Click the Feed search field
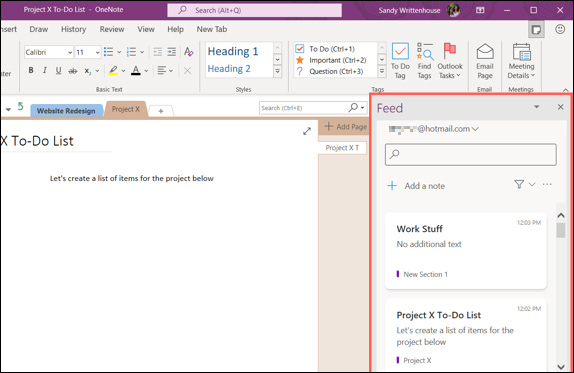 tap(471, 154)
